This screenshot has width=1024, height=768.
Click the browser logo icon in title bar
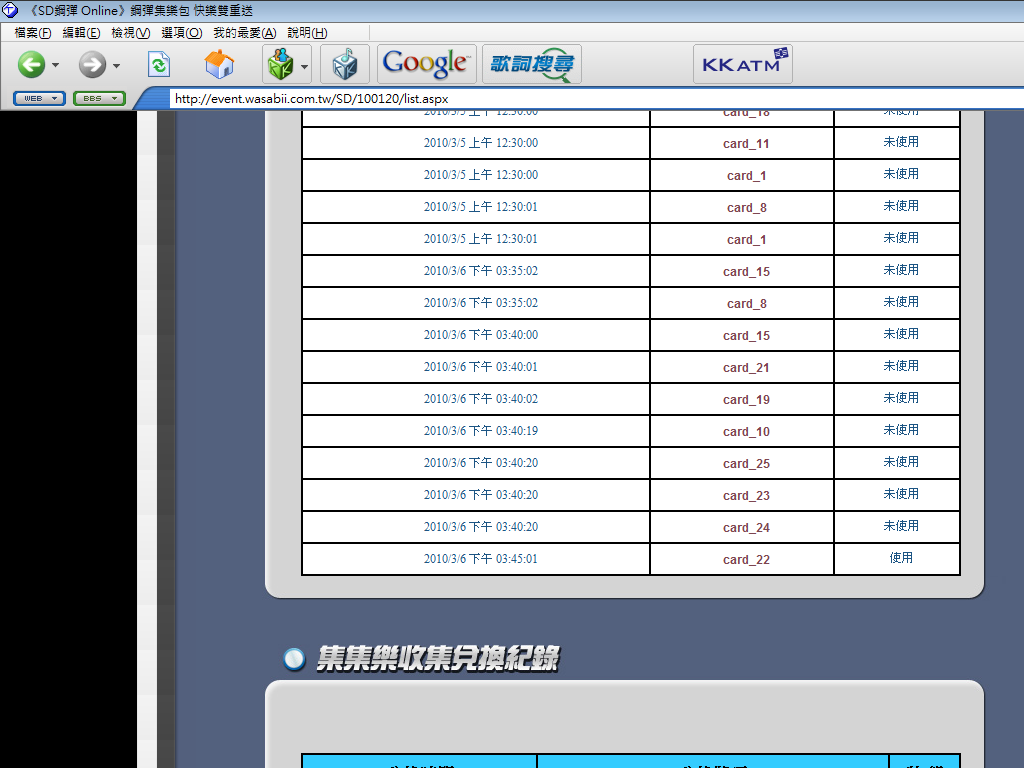tap(10, 10)
